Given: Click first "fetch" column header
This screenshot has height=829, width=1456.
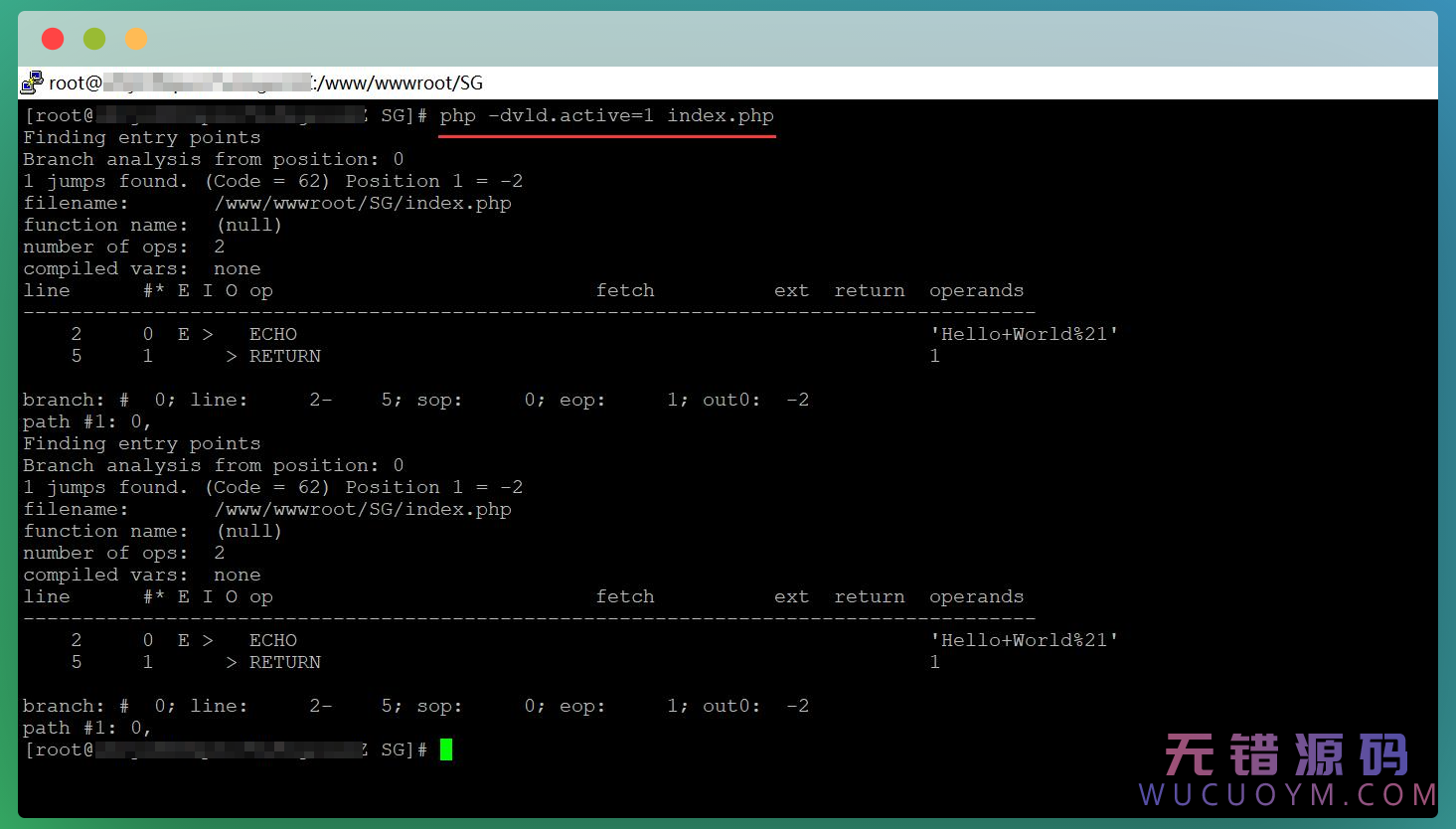Looking at the screenshot, I should (625, 290).
